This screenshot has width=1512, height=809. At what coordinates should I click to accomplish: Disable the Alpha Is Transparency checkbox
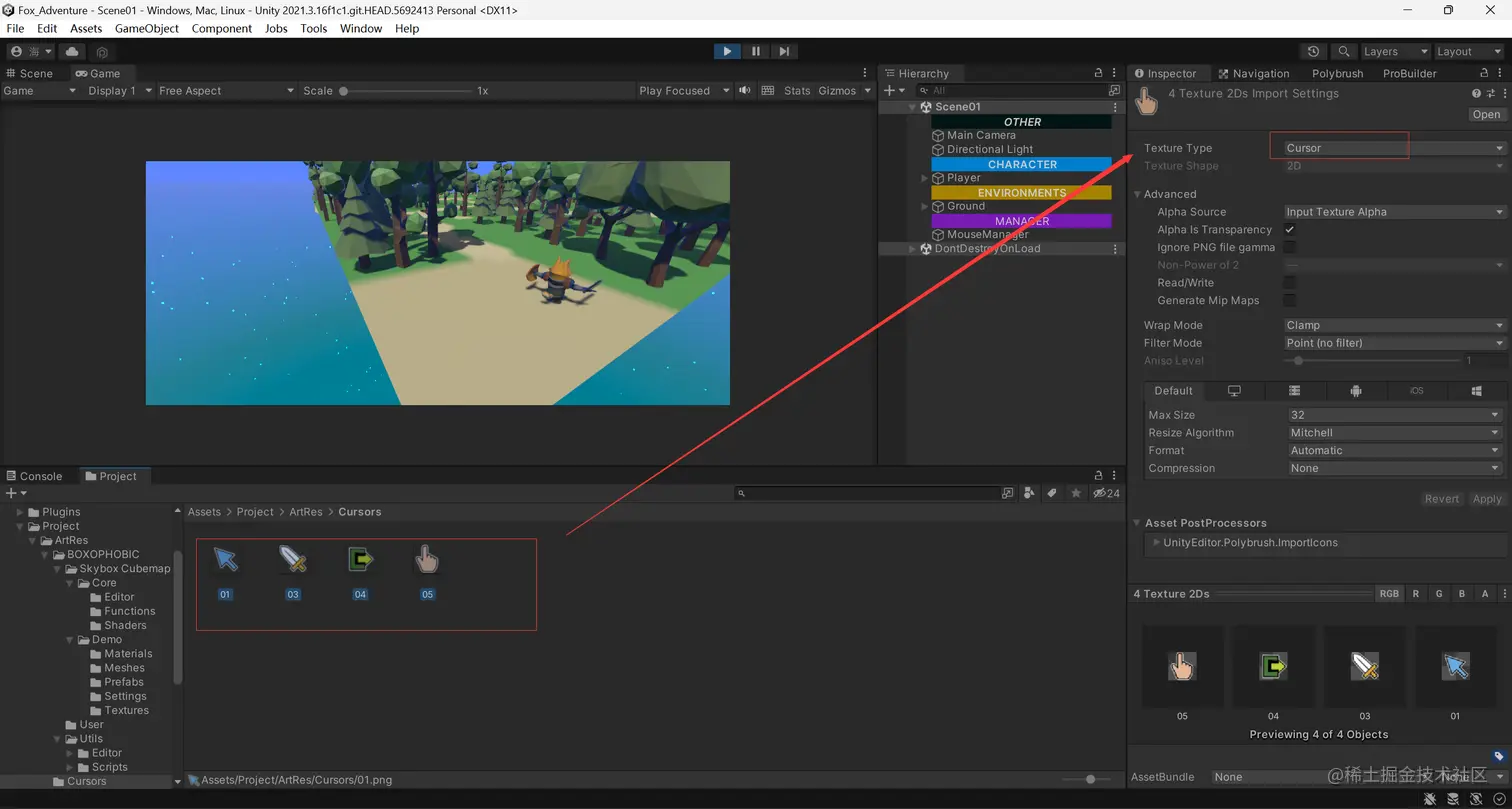coord(1290,229)
